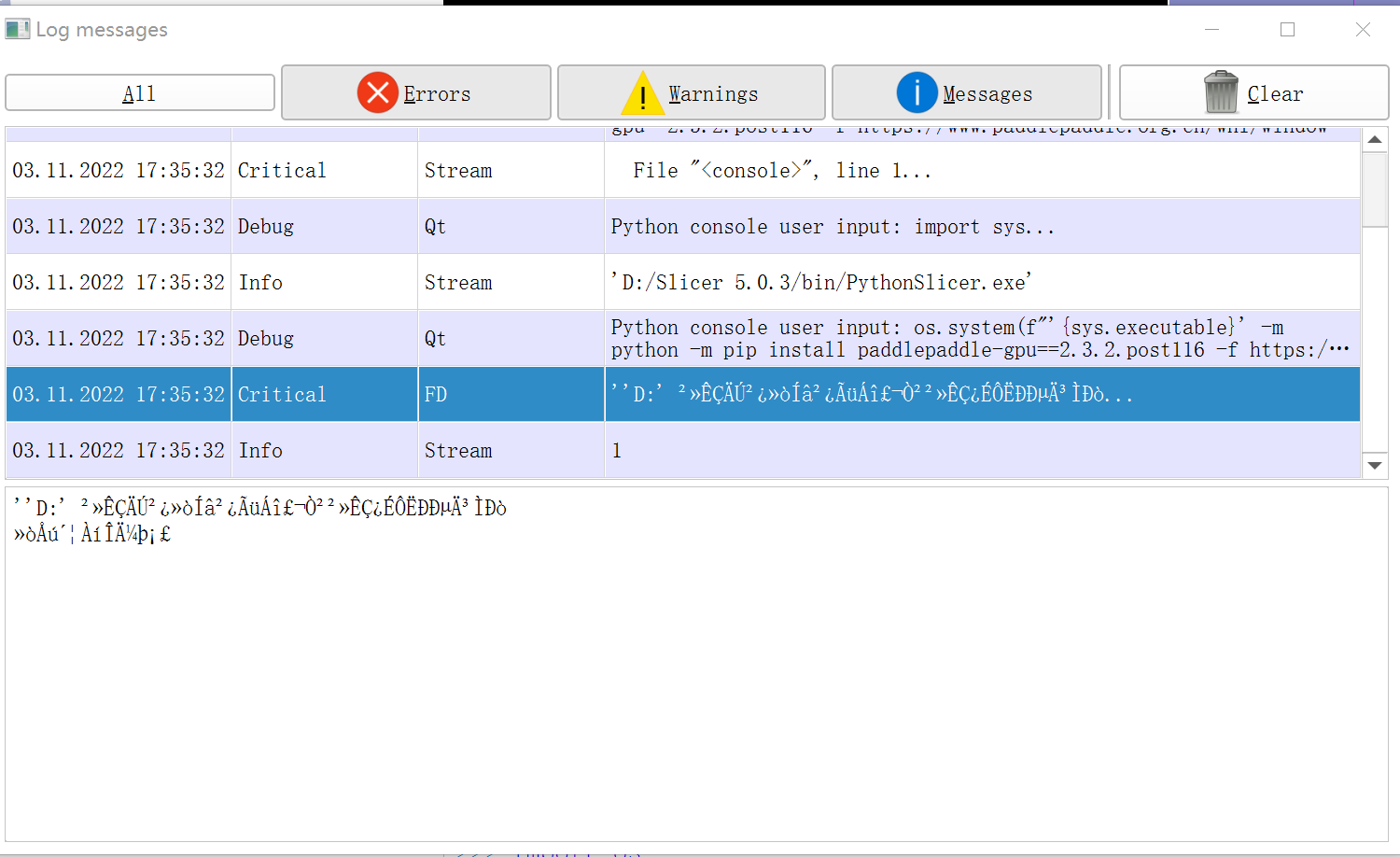Select the Info row showing PythonSlicer.exe path
This screenshot has height=857, width=1400.
coord(653,282)
